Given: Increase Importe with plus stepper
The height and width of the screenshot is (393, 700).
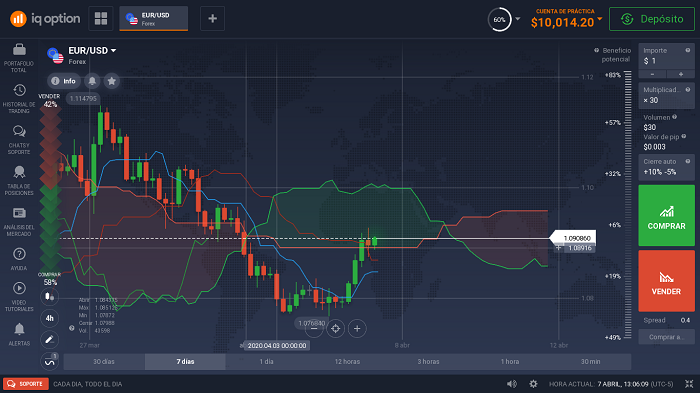Looking at the screenshot, I should 681,74.
